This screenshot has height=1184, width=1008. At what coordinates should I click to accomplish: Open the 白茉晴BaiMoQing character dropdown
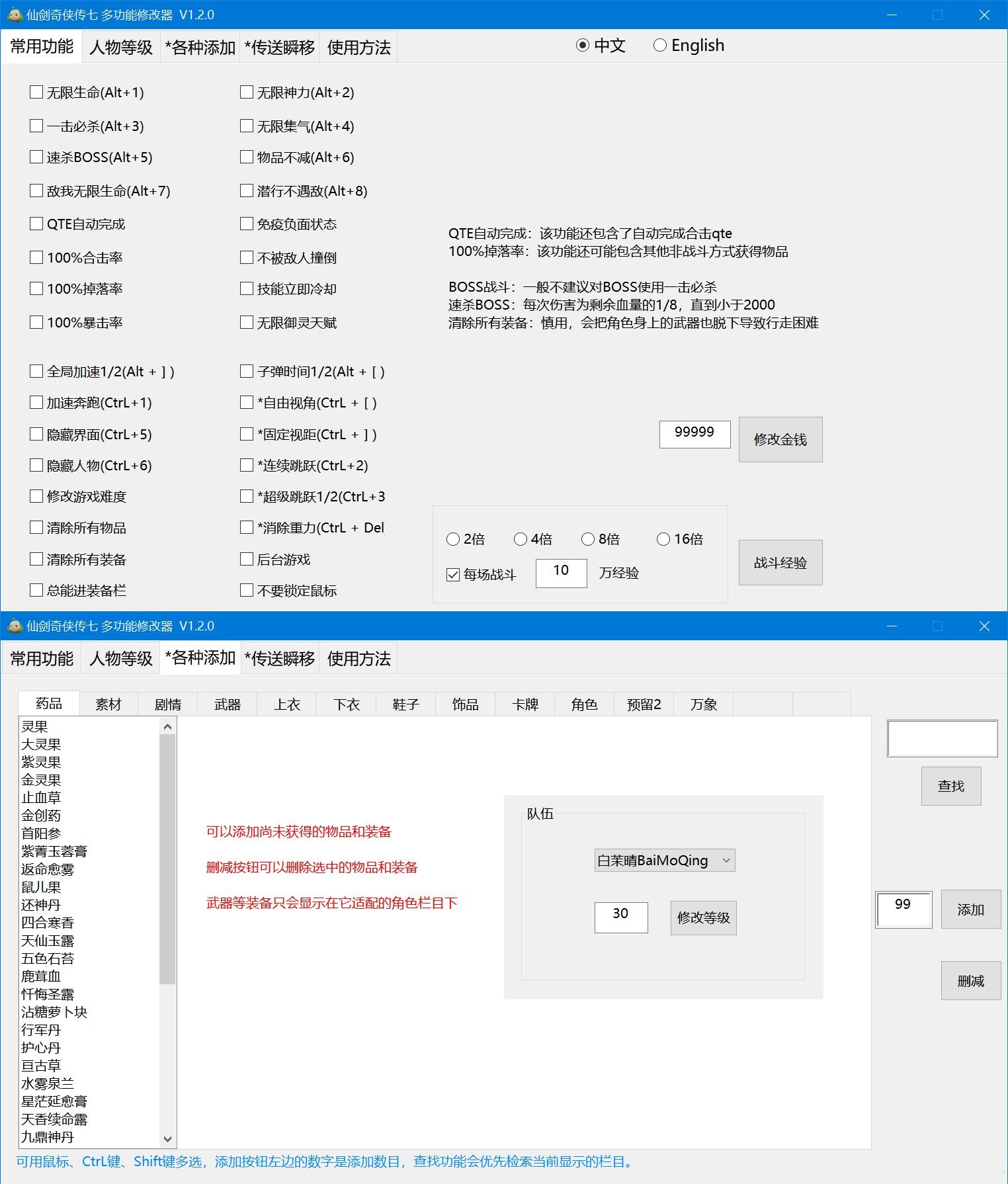point(665,860)
